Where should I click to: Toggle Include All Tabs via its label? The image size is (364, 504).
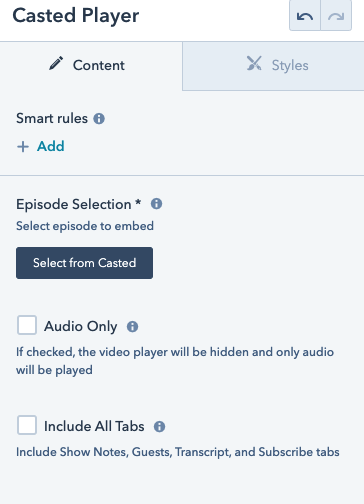94,426
